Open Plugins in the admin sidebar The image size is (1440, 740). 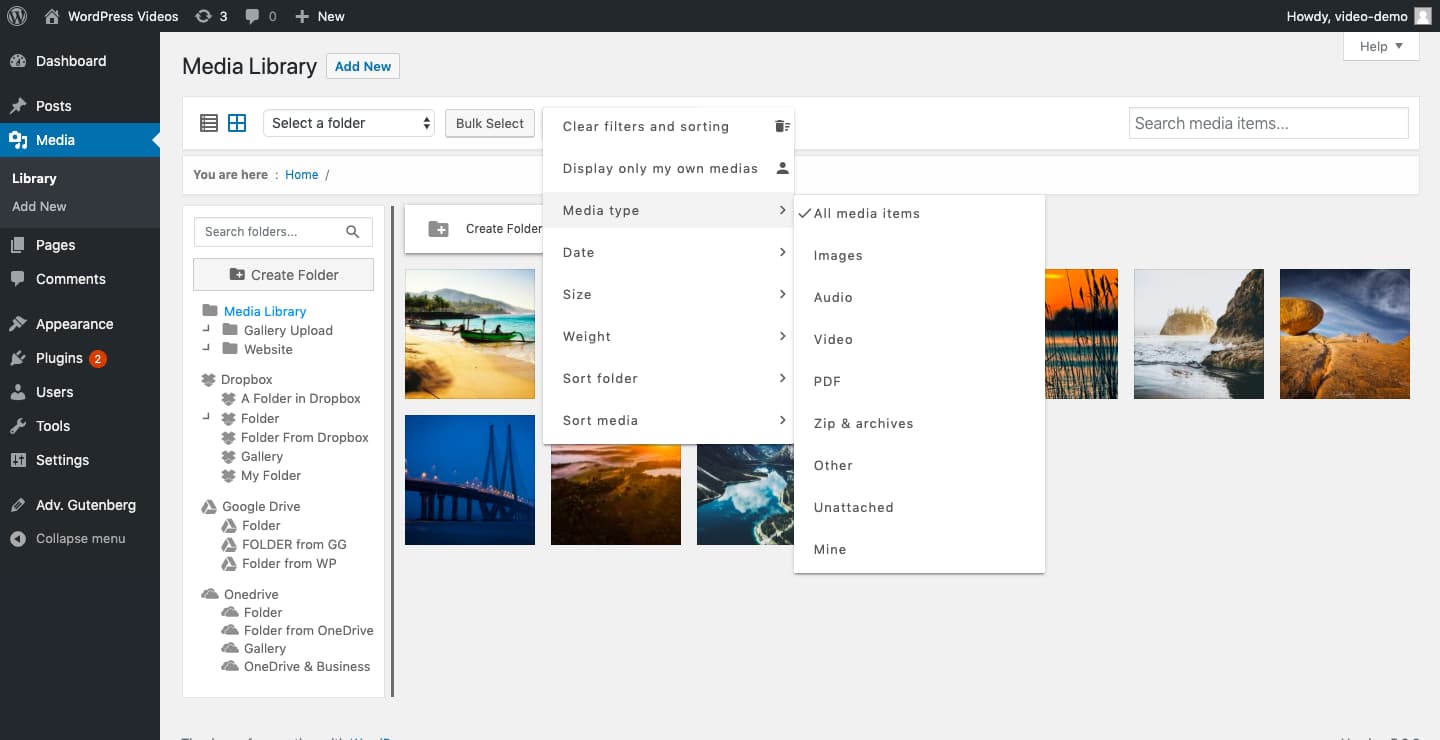tap(59, 358)
